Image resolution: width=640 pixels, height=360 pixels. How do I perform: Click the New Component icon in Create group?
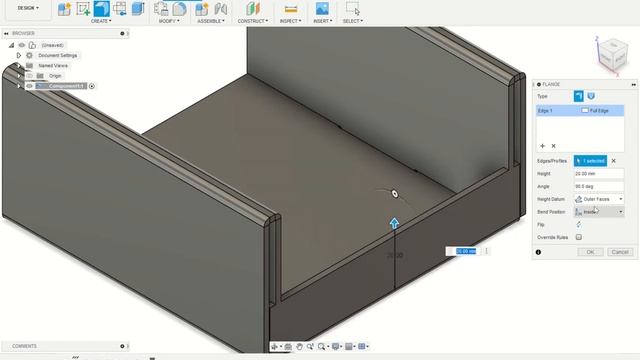pyautogui.click(x=64, y=9)
